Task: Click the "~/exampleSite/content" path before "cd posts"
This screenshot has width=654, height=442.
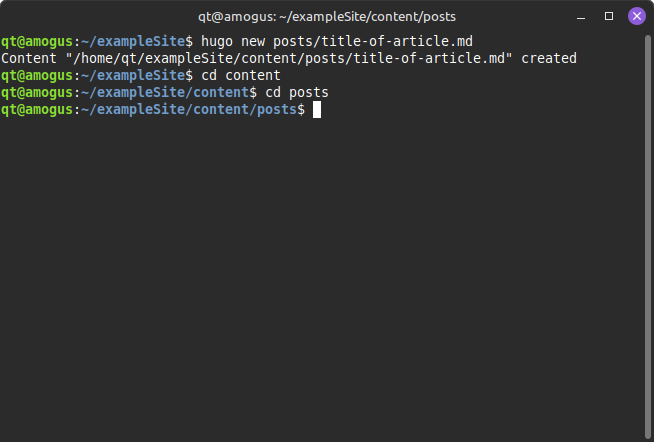Action: [x=164, y=92]
